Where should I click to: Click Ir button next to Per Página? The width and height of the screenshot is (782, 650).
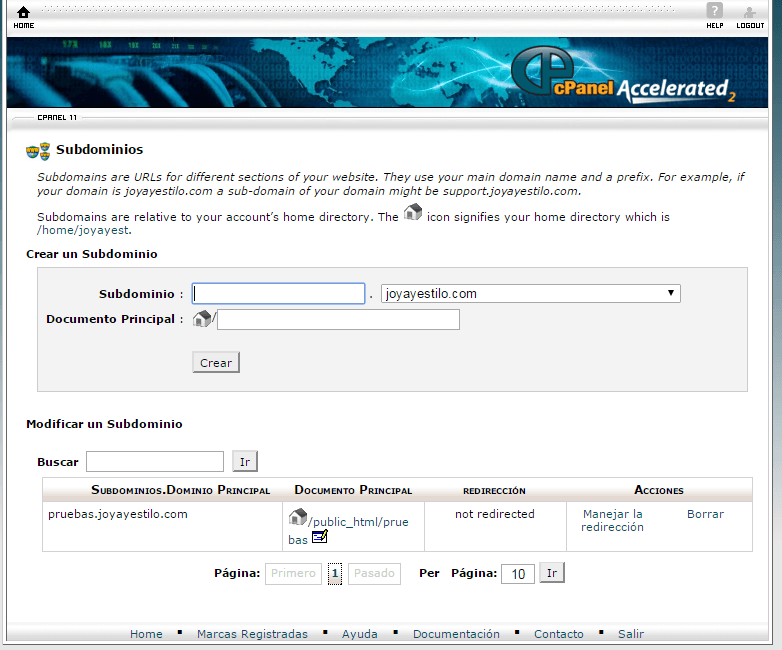point(552,573)
